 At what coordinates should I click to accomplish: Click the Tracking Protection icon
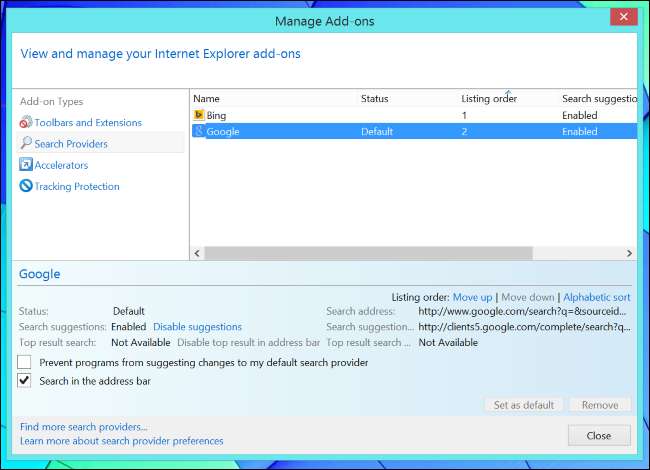26,186
